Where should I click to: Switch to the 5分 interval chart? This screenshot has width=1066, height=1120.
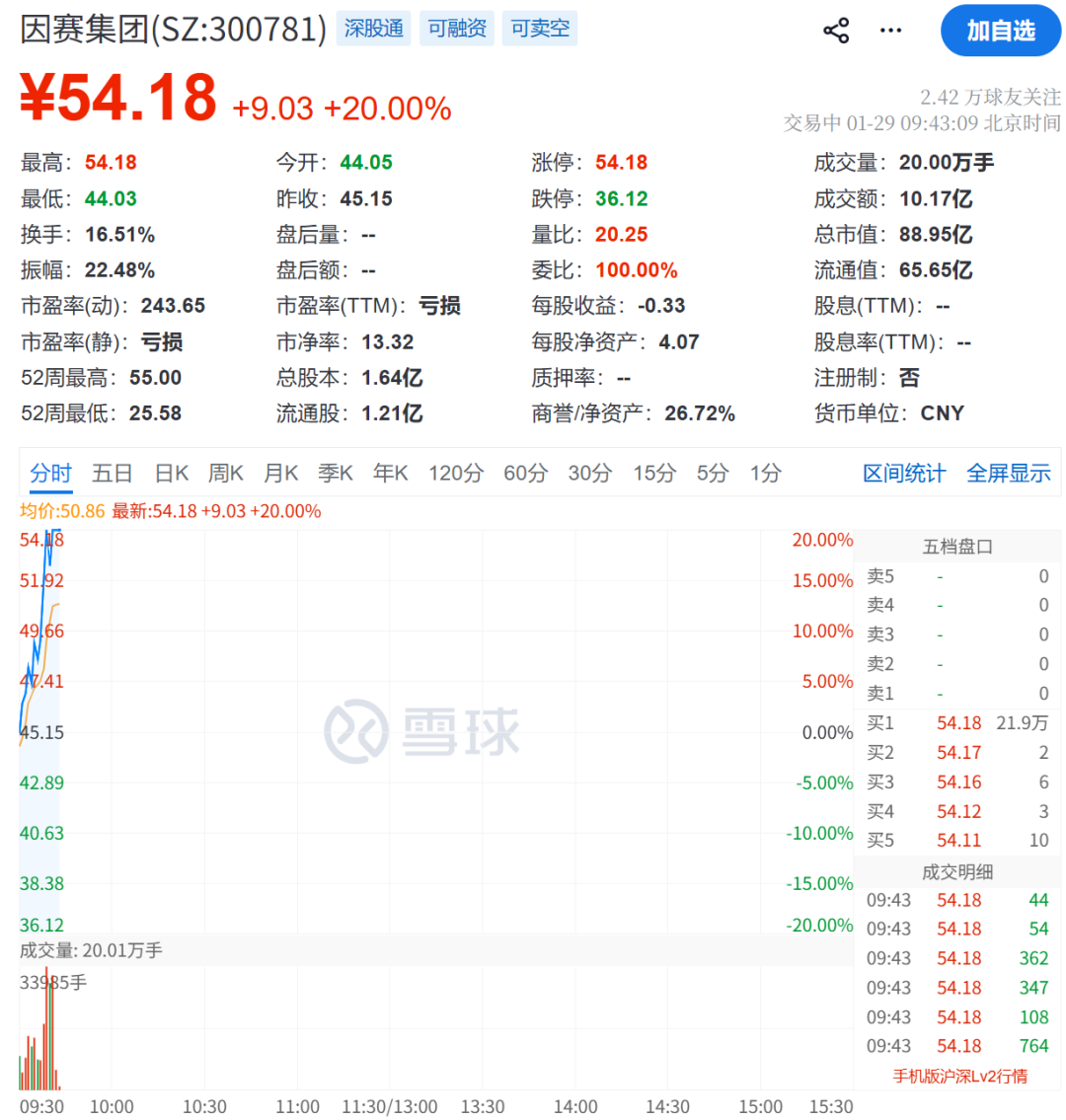tap(712, 473)
